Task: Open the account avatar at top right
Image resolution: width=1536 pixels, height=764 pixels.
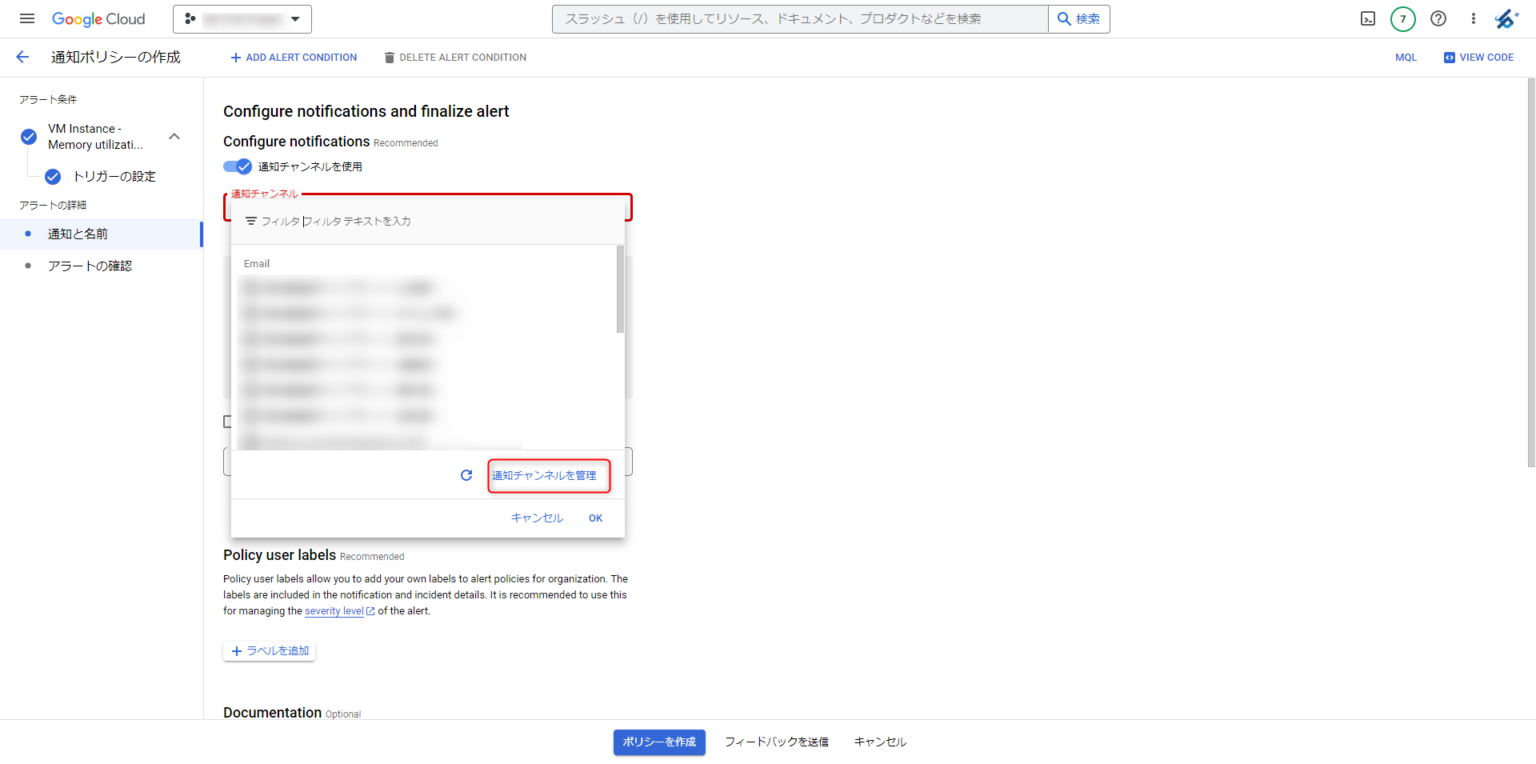Action: point(1508,17)
